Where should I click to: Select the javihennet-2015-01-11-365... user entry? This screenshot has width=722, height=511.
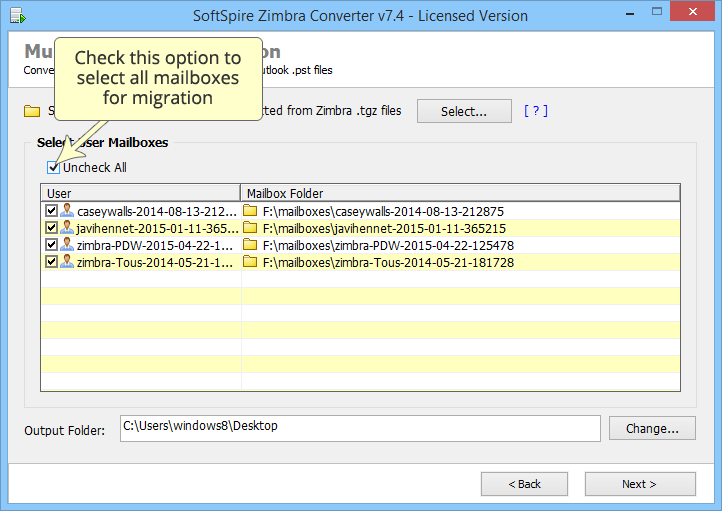tap(157, 228)
